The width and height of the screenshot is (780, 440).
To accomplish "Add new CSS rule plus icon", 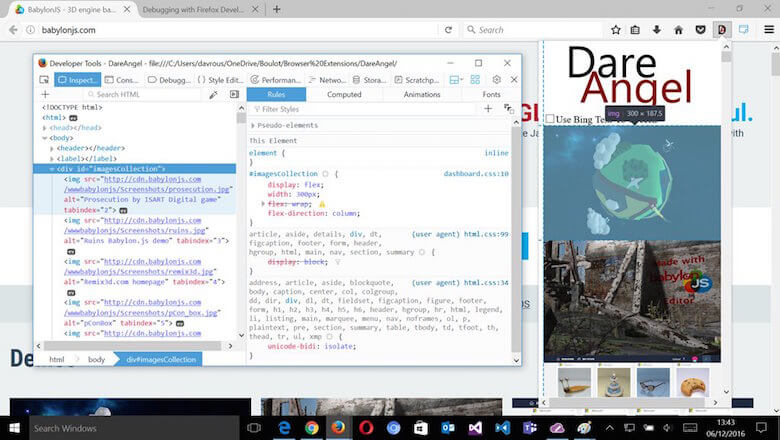I will pyautogui.click(x=488, y=109).
